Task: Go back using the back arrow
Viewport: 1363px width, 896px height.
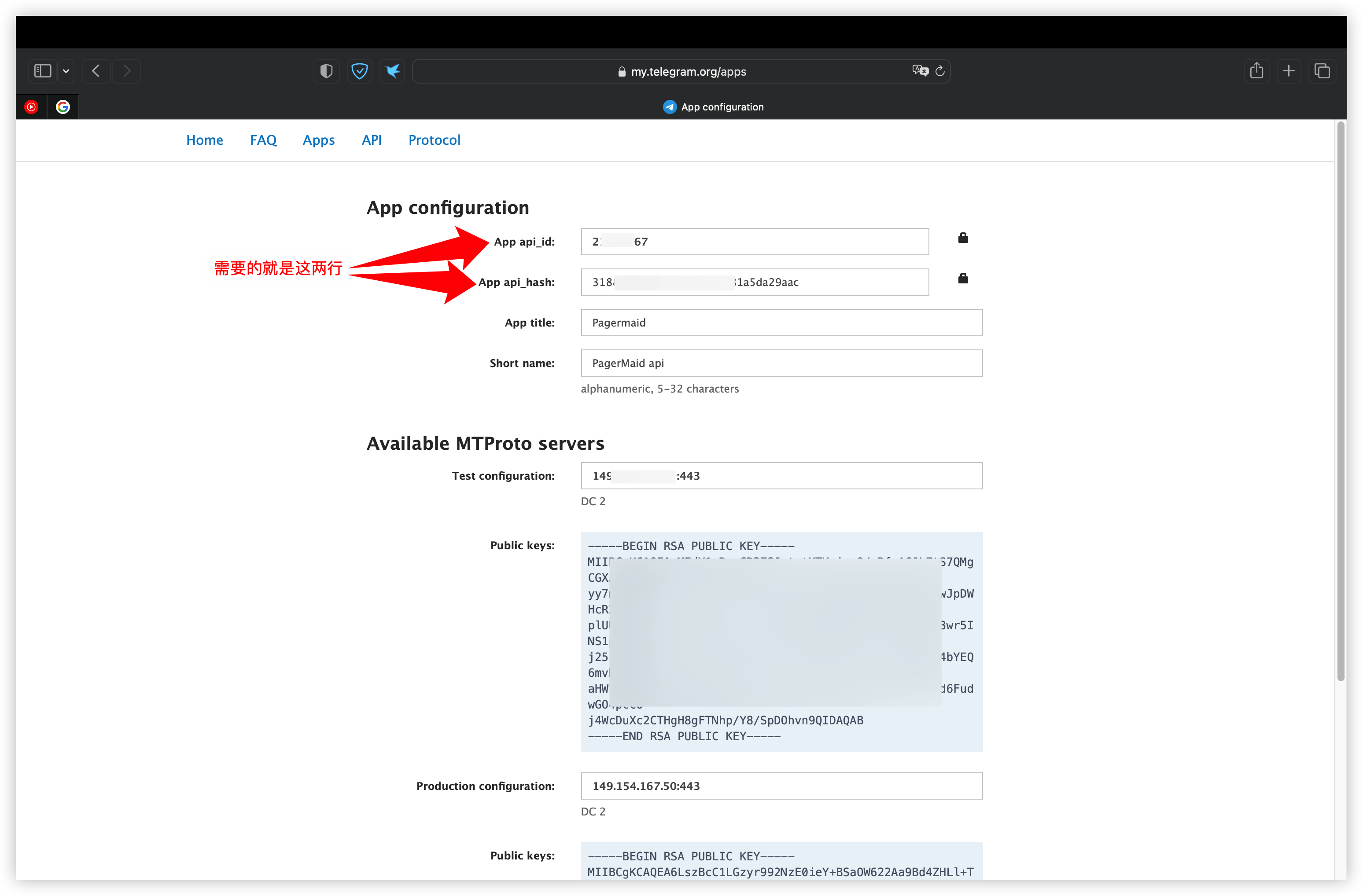Action: (x=96, y=71)
